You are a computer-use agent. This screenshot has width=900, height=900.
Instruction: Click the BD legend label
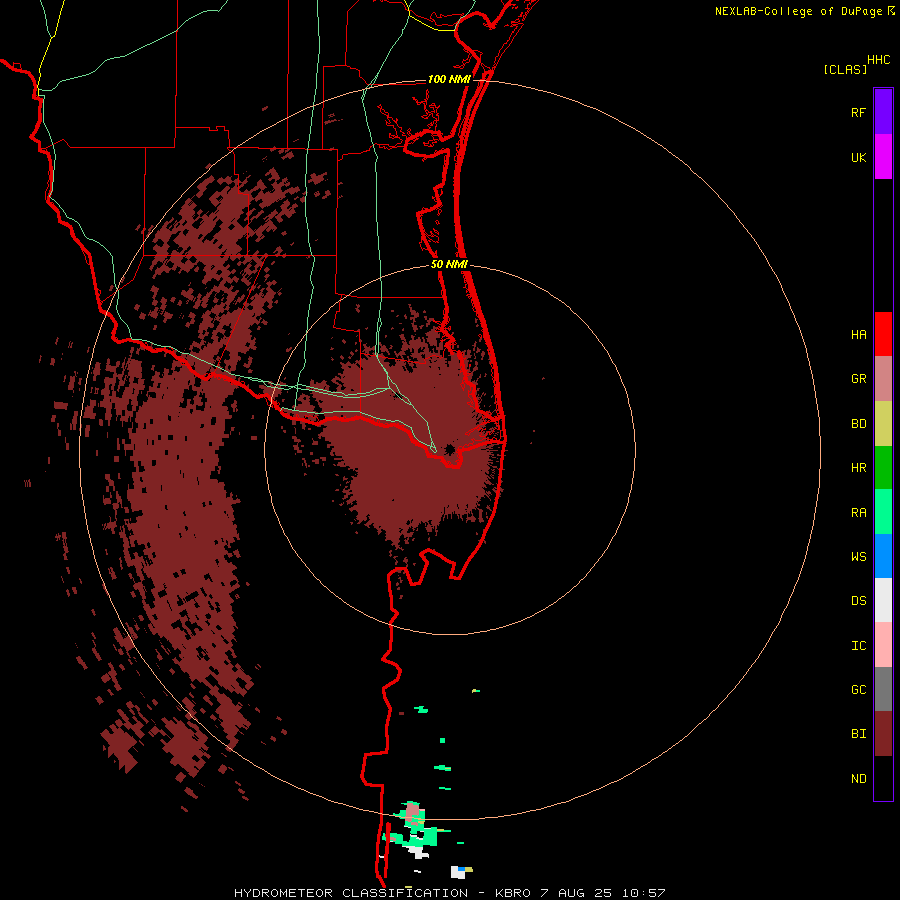point(859,423)
